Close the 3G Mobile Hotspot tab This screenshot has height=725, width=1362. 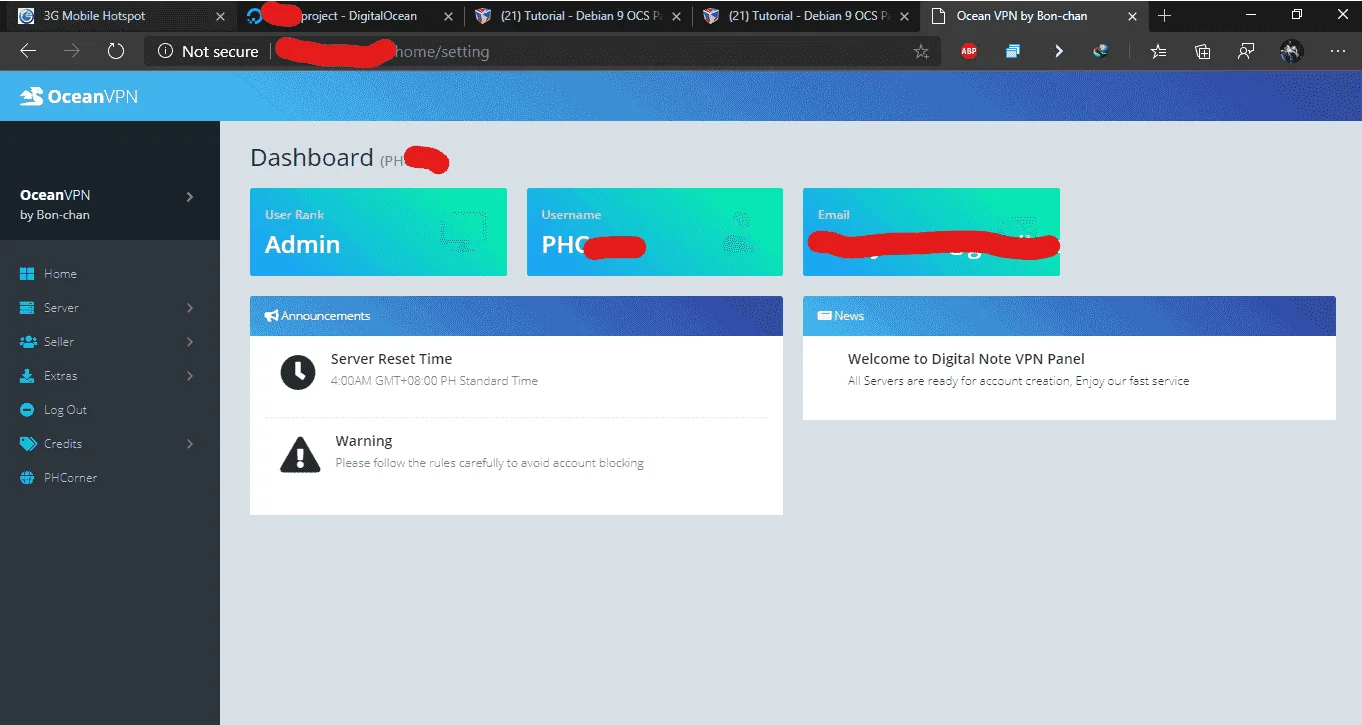pyautogui.click(x=221, y=16)
